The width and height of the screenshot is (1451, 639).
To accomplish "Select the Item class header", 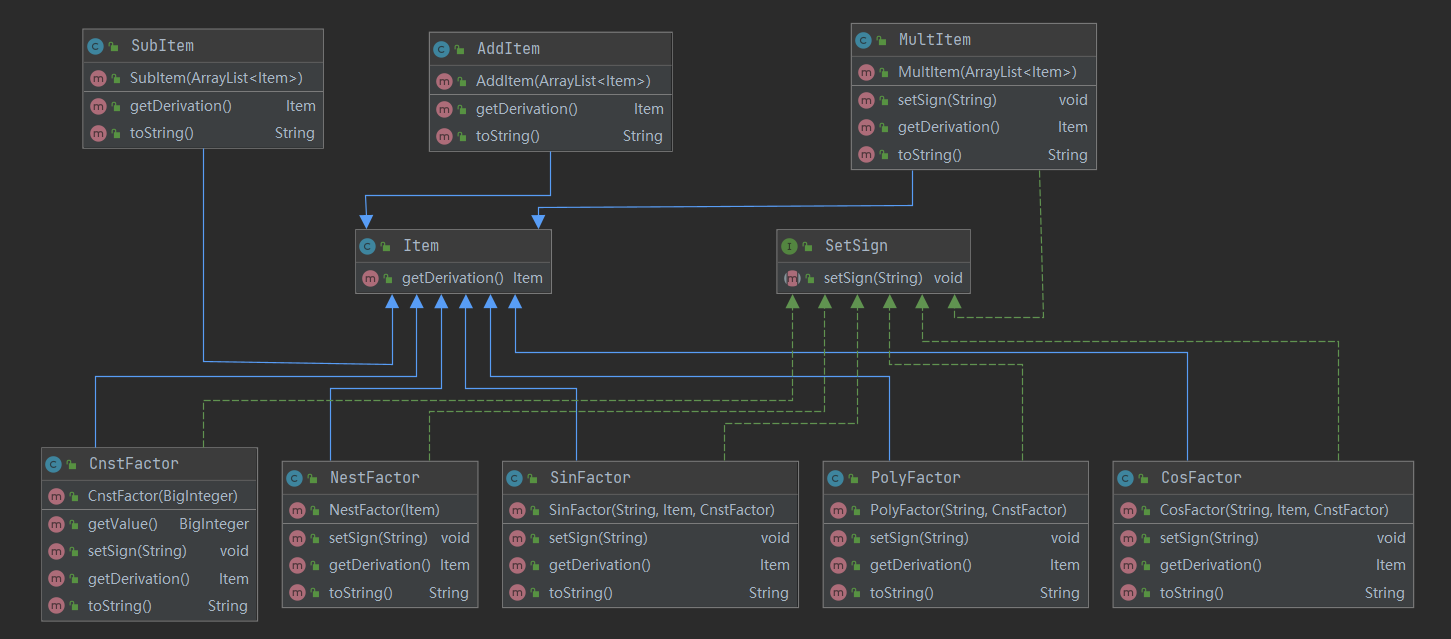I will (x=421, y=246).
